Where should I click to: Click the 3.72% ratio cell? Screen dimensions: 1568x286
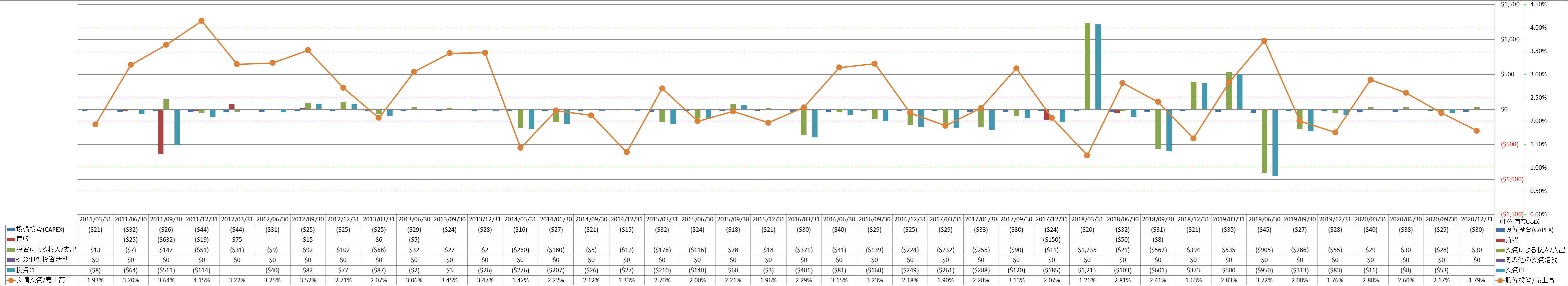pos(1264,280)
